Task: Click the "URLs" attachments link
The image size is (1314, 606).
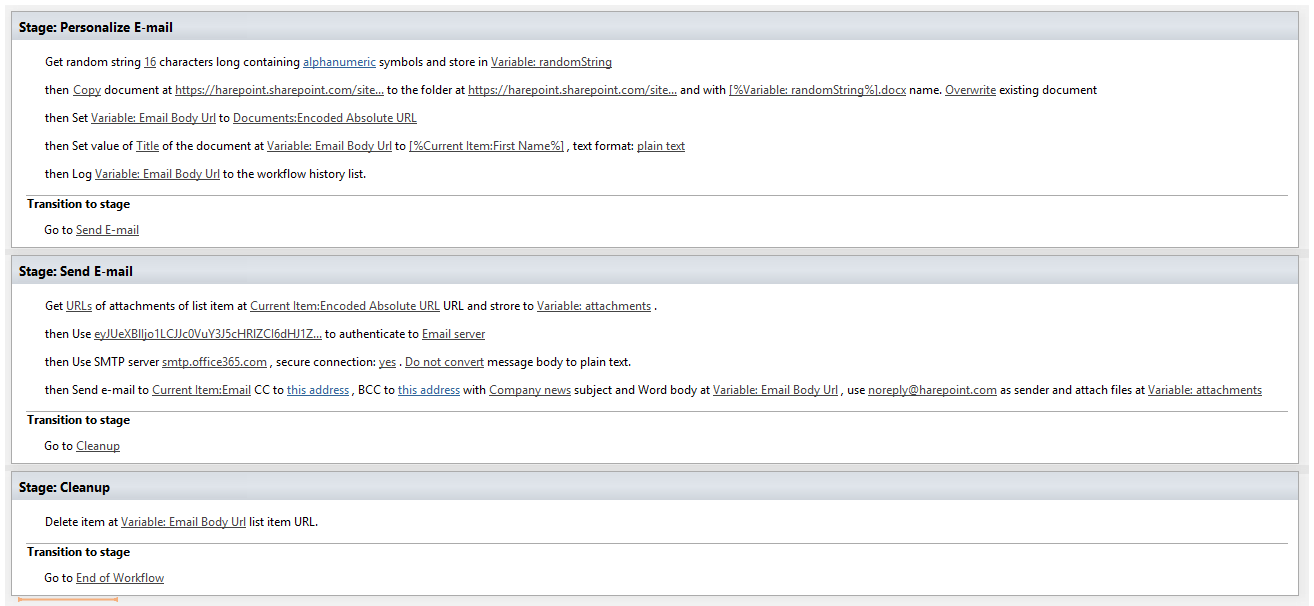Action: [79, 306]
